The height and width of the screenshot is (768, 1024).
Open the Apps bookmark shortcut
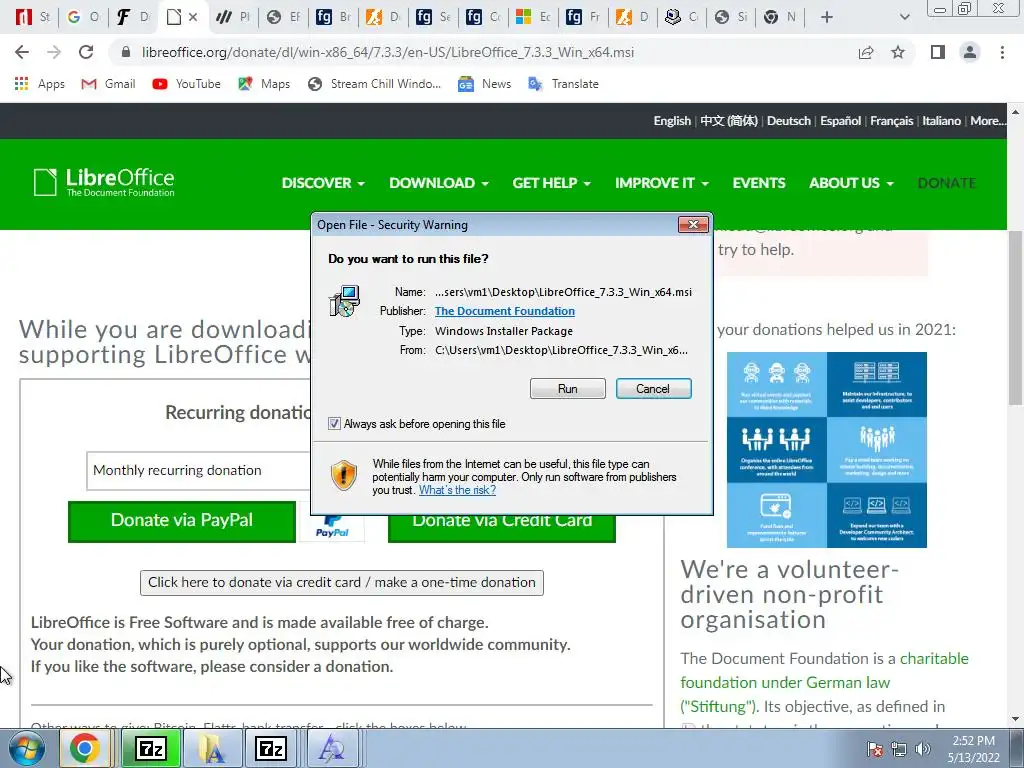pos(40,84)
